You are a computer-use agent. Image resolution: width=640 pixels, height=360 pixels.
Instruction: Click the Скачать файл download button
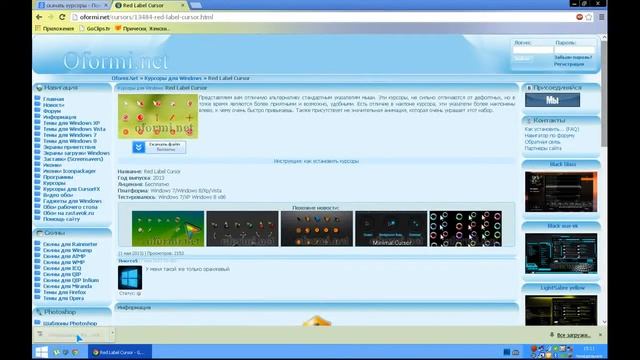click(159, 147)
